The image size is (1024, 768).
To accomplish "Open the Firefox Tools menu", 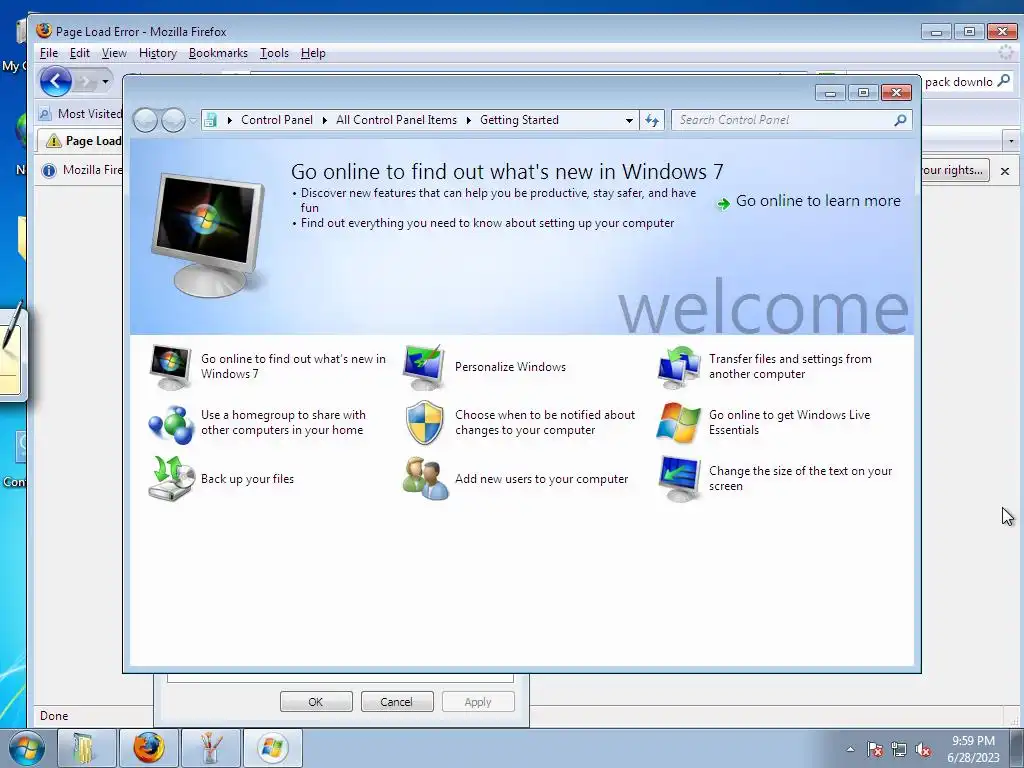I will [x=274, y=53].
